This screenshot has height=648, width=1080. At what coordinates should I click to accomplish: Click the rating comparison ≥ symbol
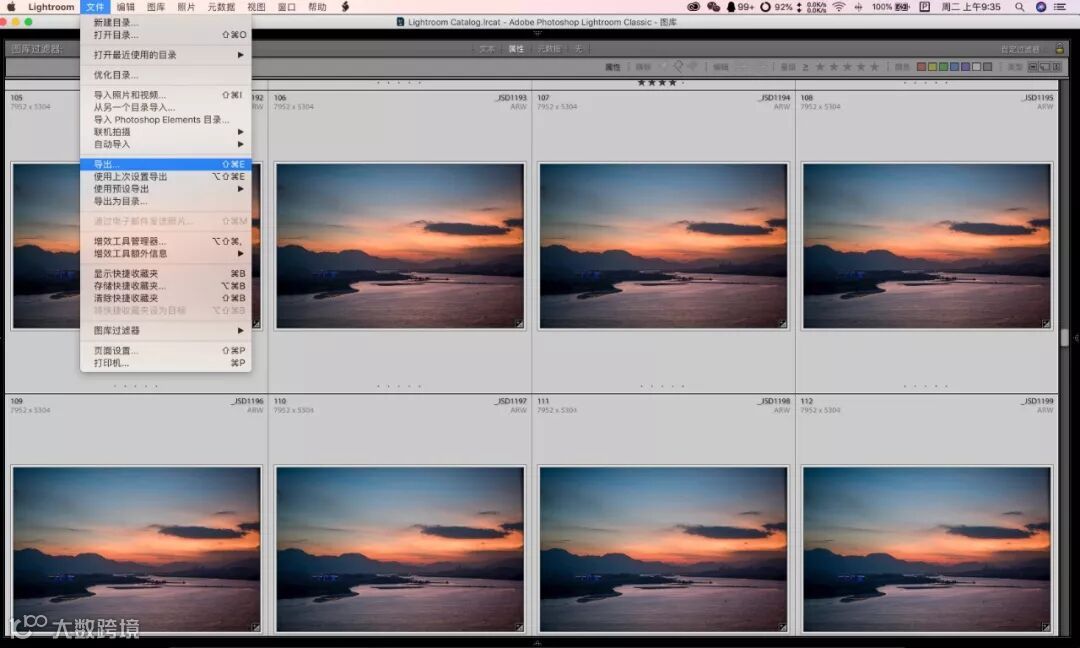pyautogui.click(x=807, y=67)
